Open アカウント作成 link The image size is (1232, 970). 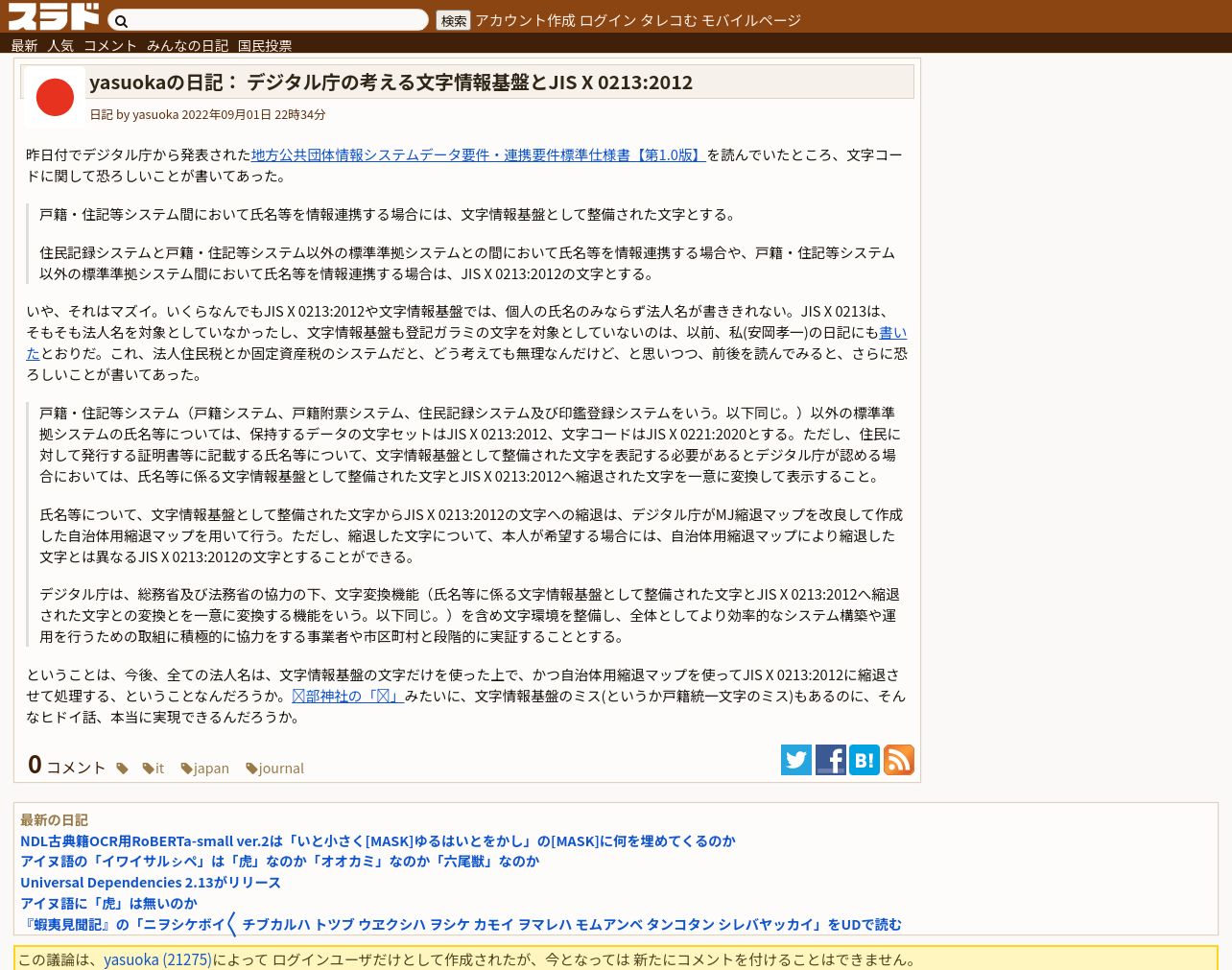tap(525, 20)
